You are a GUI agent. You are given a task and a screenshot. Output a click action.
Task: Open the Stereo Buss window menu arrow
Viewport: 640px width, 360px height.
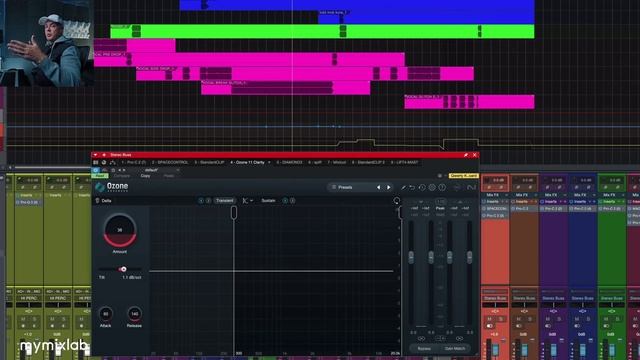point(96,155)
